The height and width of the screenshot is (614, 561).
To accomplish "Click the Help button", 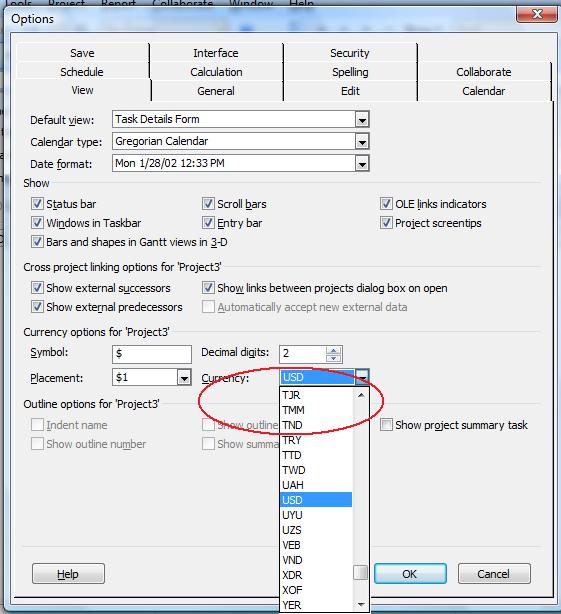I will (68, 574).
